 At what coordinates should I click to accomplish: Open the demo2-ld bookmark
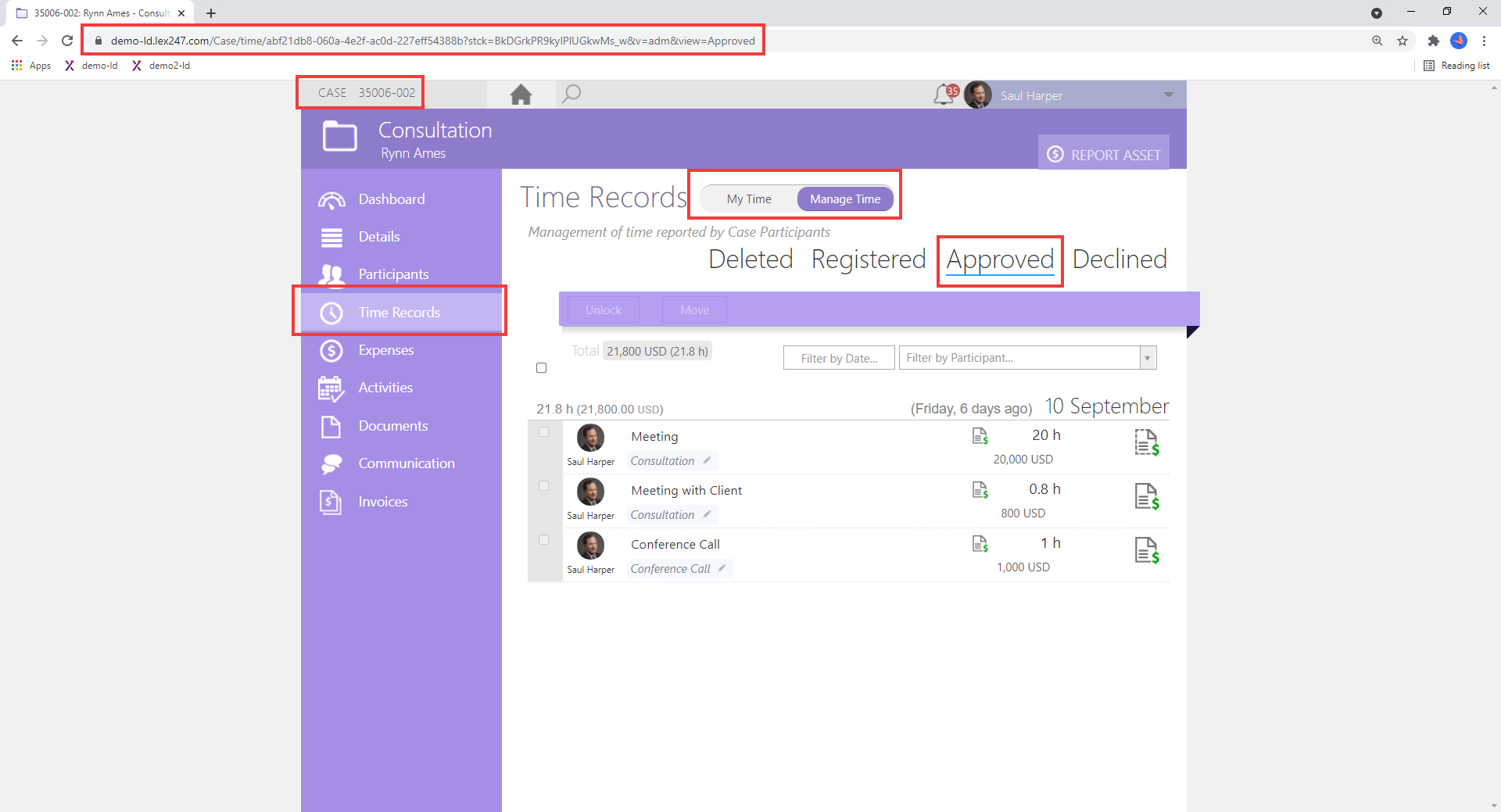click(x=161, y=66)
